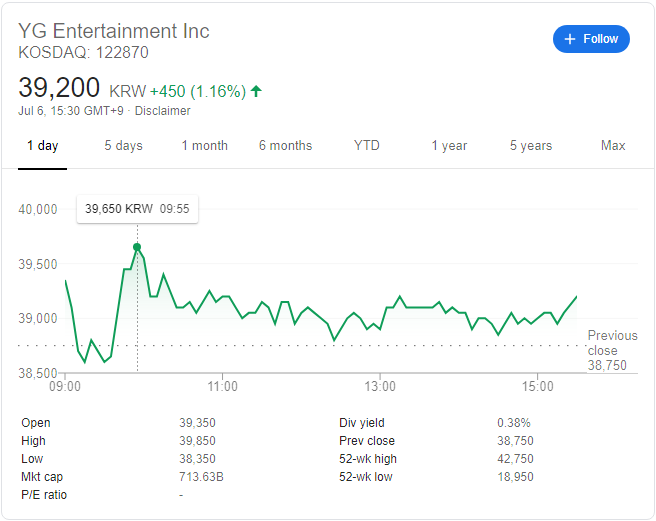
Task: Click the 13:00 axis label
Action: 380,386
